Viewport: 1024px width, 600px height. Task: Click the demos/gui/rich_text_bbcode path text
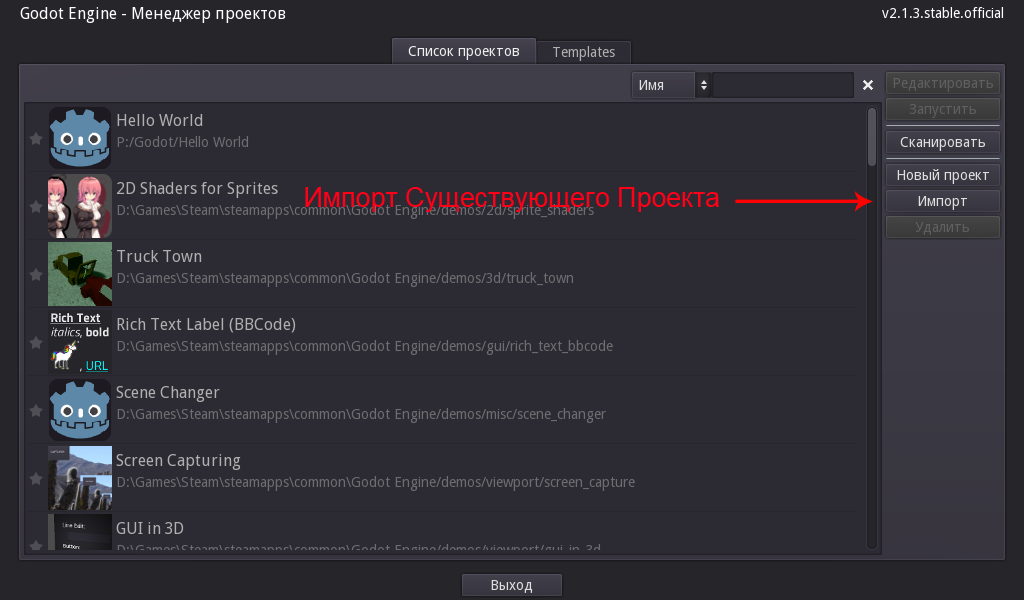[x=364, y=346]
